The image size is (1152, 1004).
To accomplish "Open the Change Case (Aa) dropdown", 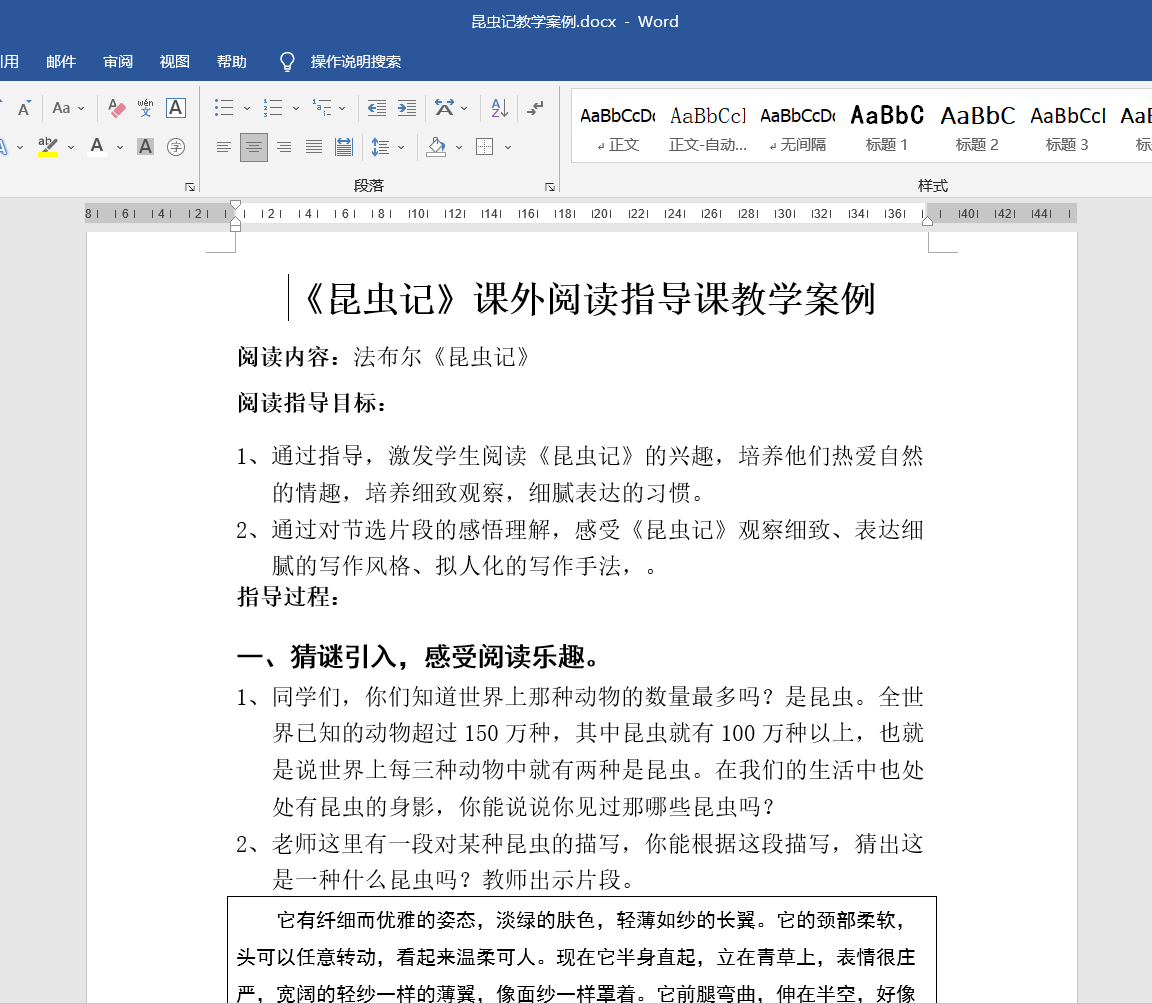I will pos(66,108).
